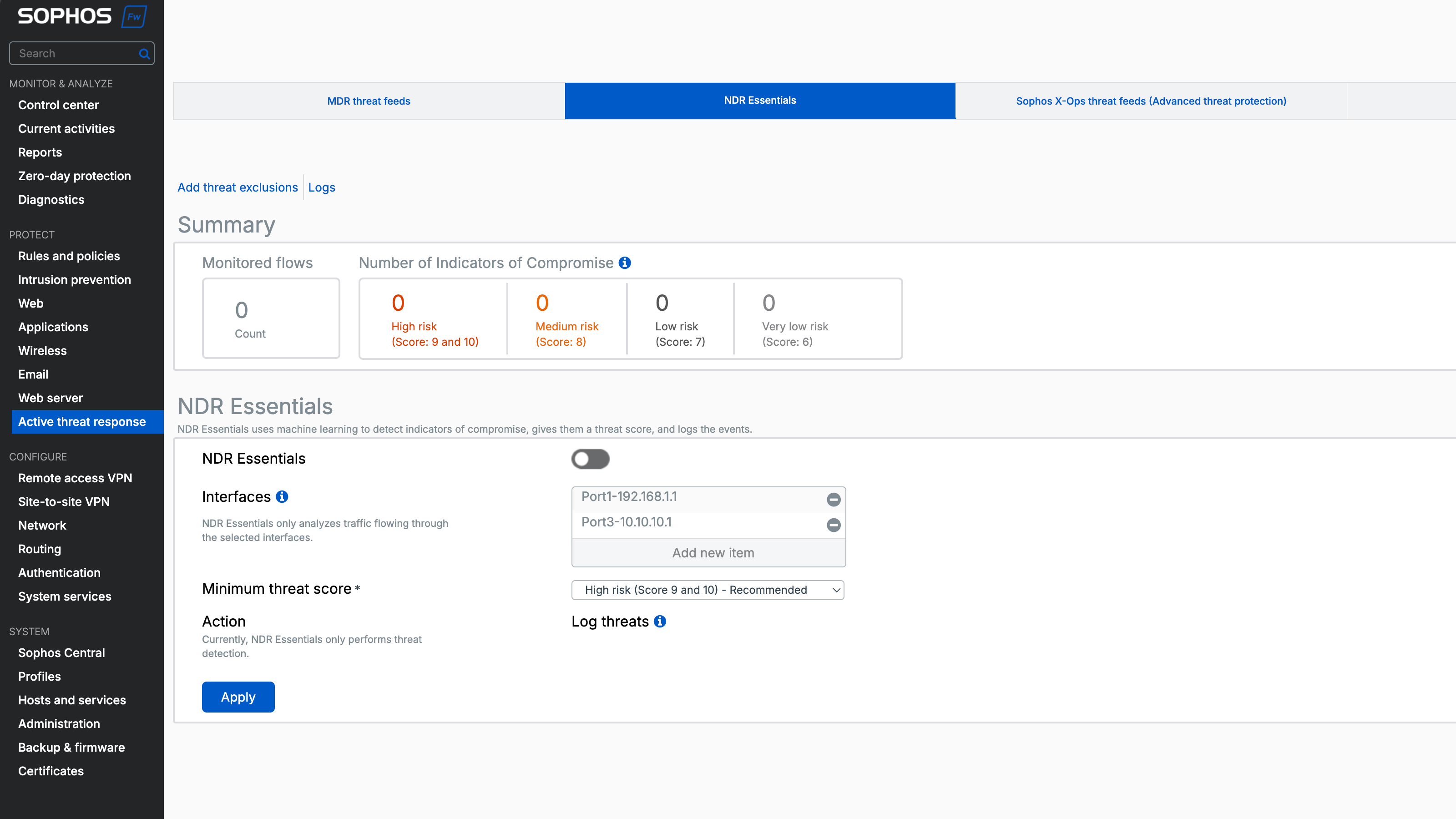Remove Port3-10.10.10.1 interface with minus icon
Screen dimensions: 1456x819
click(833, 525)
